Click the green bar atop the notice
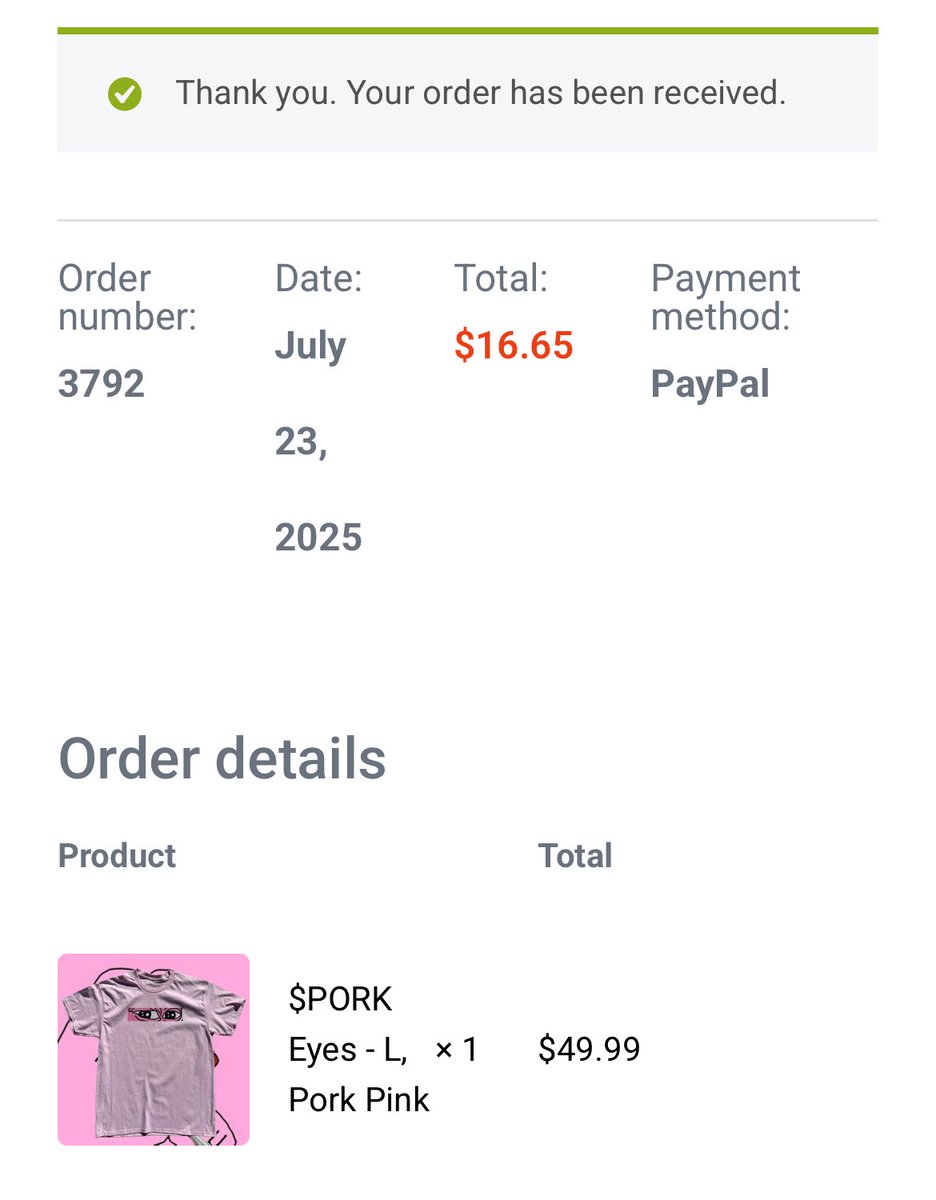This screenshot has height=1200, width=936. (x=468, y=31)
